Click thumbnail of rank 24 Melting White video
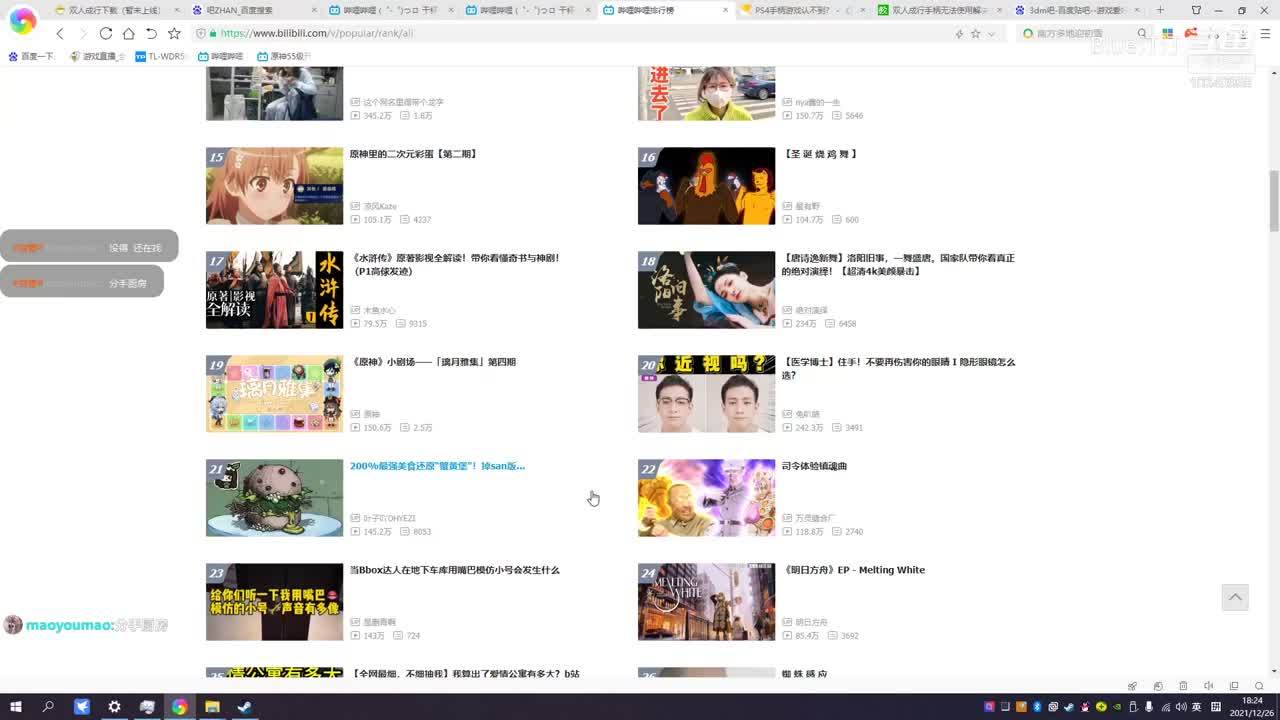1280x720 pixels. 706,602
